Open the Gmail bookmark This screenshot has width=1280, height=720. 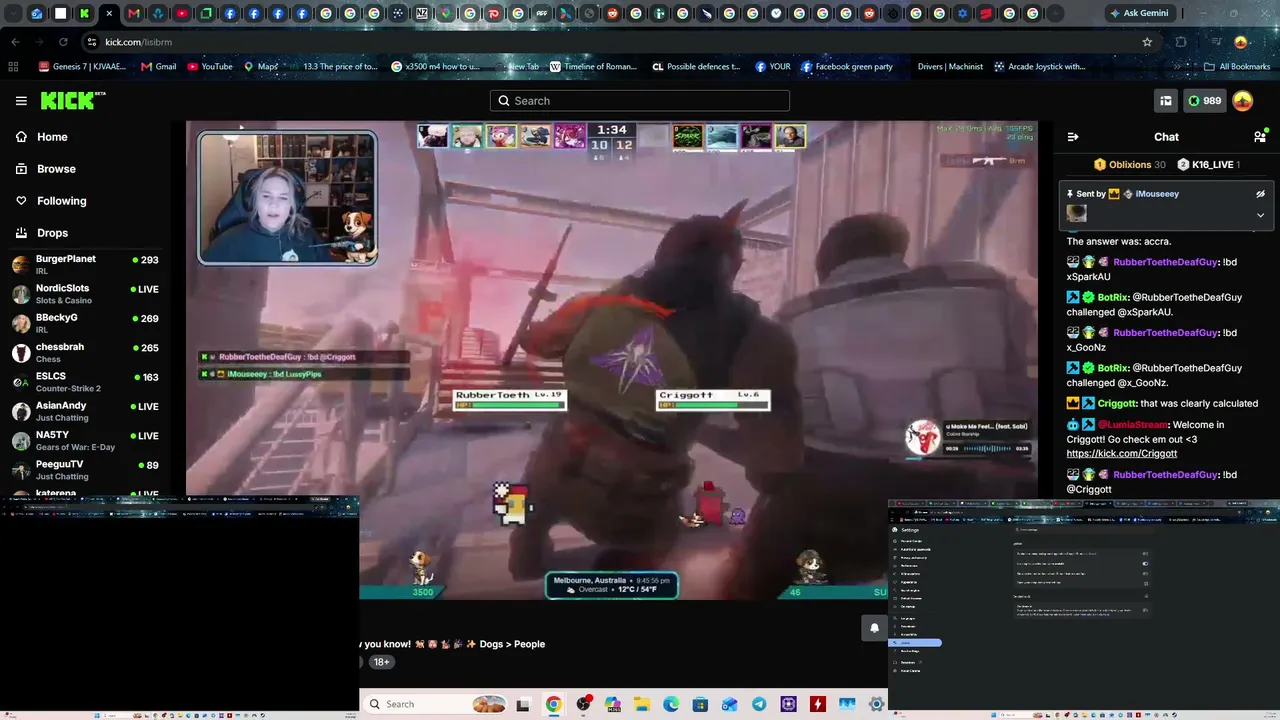click(159, 67)
